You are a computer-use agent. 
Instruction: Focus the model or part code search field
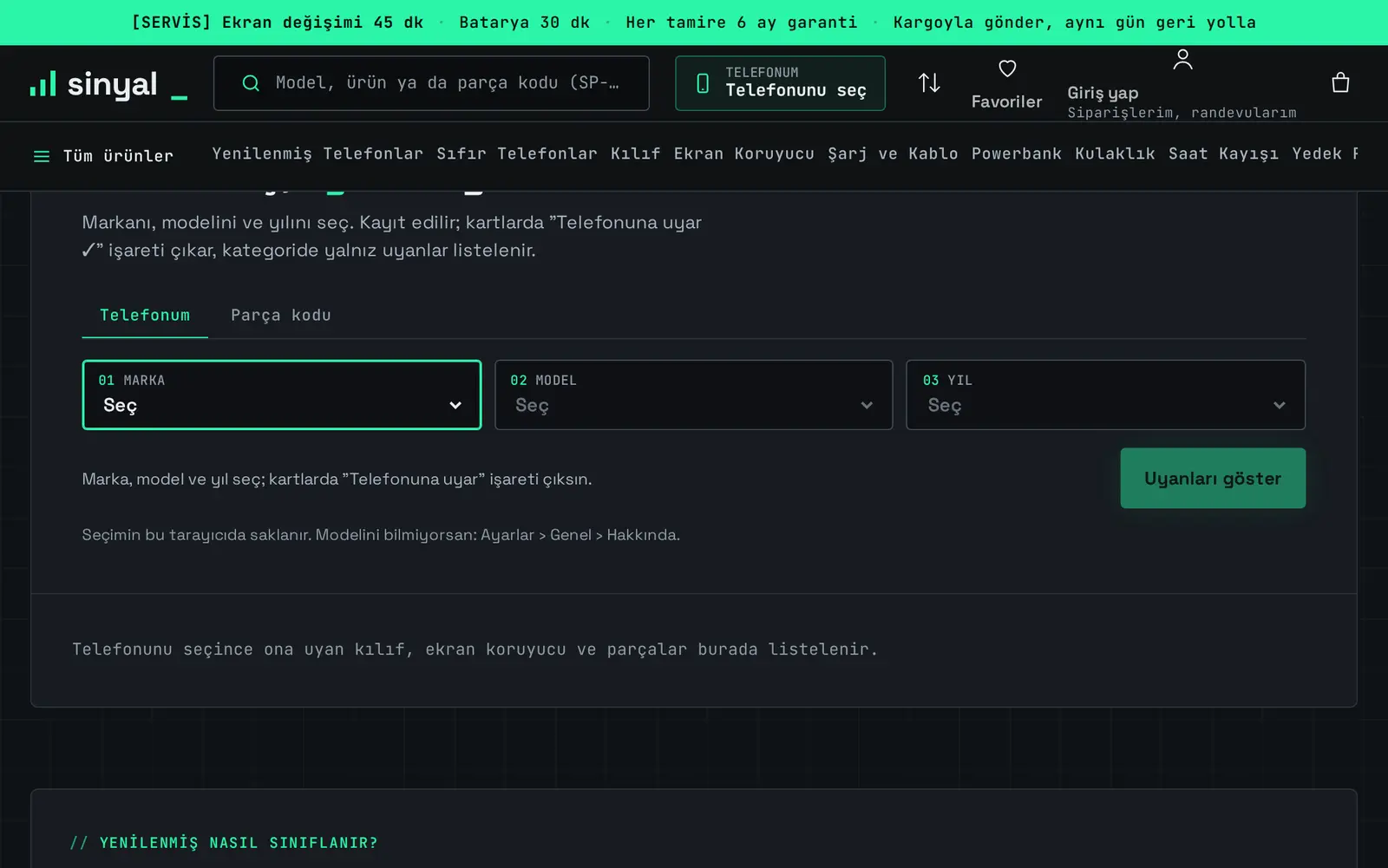(x=431, y=83)
